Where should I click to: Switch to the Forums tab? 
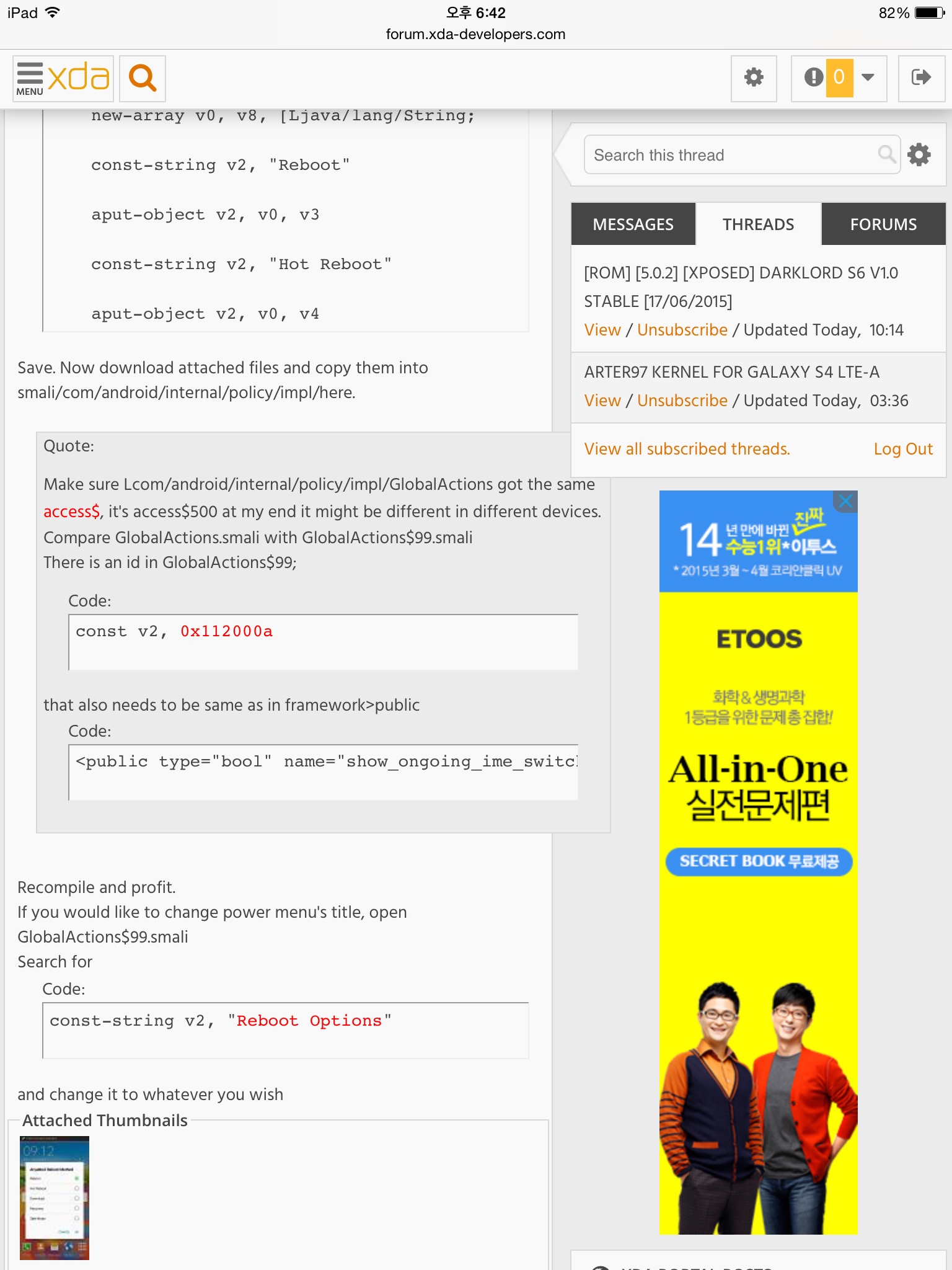[883, 224]
